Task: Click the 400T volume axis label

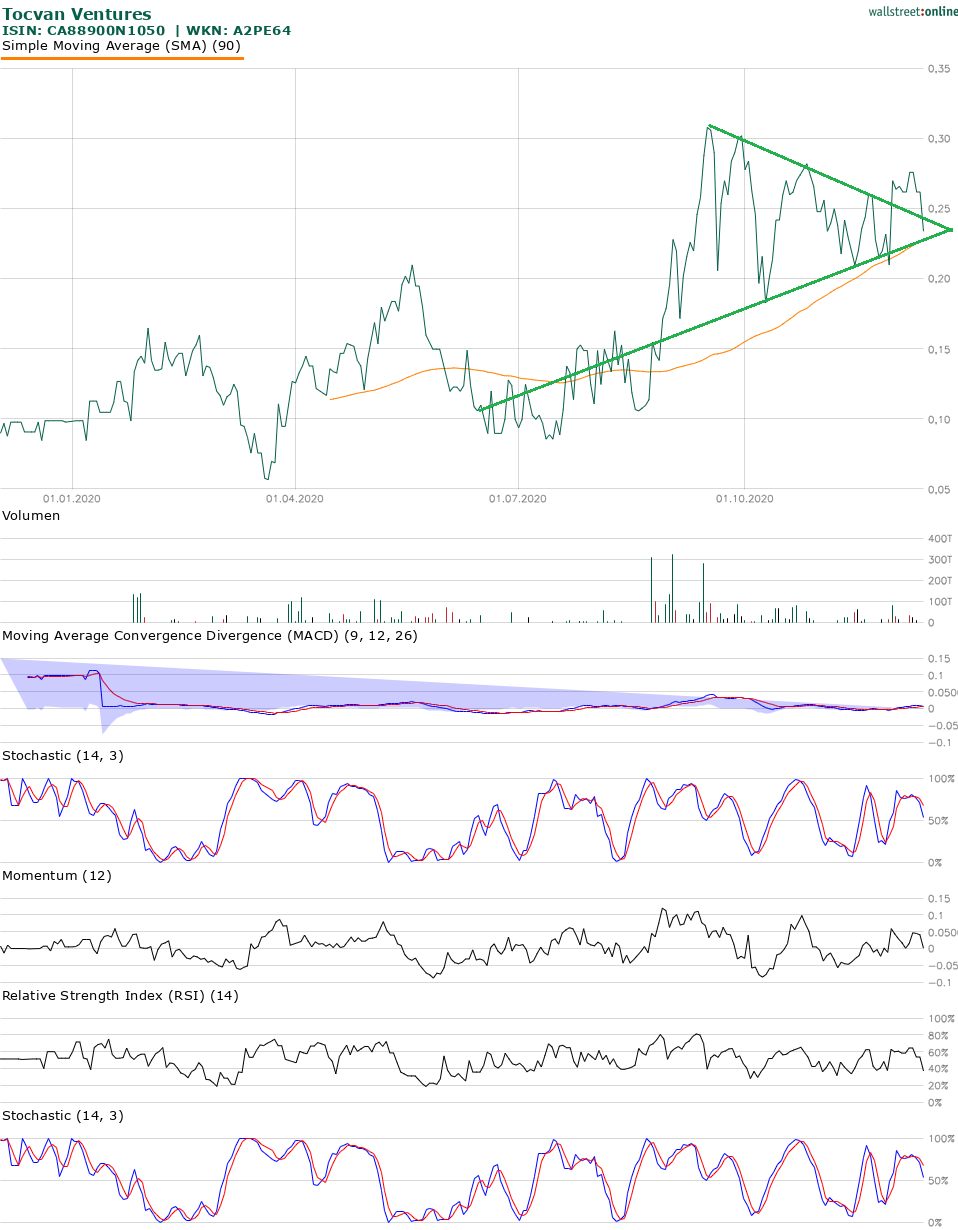Action: (x=939, y=539)
